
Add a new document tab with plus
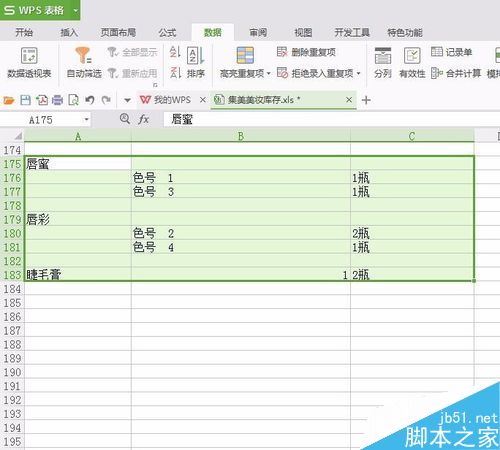[x=366, y=100]
